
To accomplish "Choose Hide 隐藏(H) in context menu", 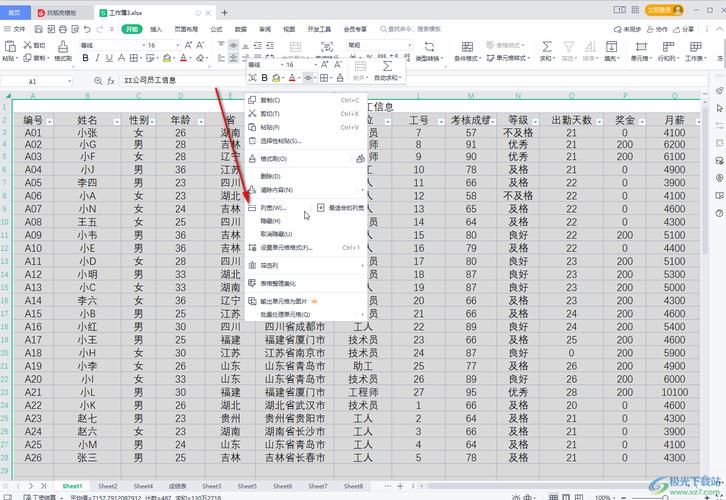I will [x=306, y=221].
